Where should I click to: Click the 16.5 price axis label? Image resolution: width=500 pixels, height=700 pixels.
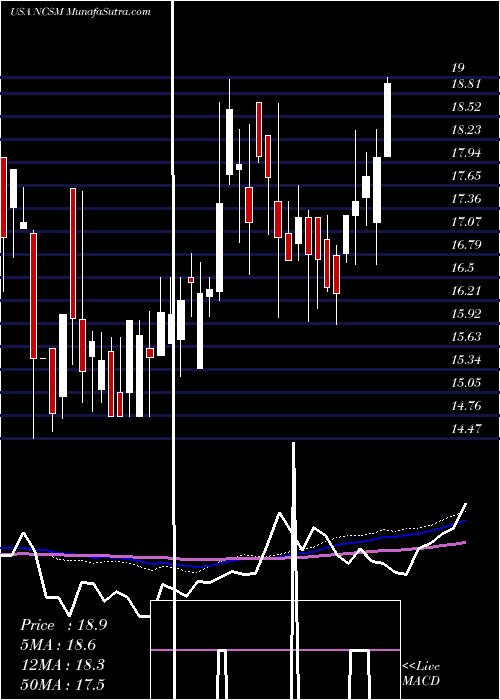tap(462, 267)
